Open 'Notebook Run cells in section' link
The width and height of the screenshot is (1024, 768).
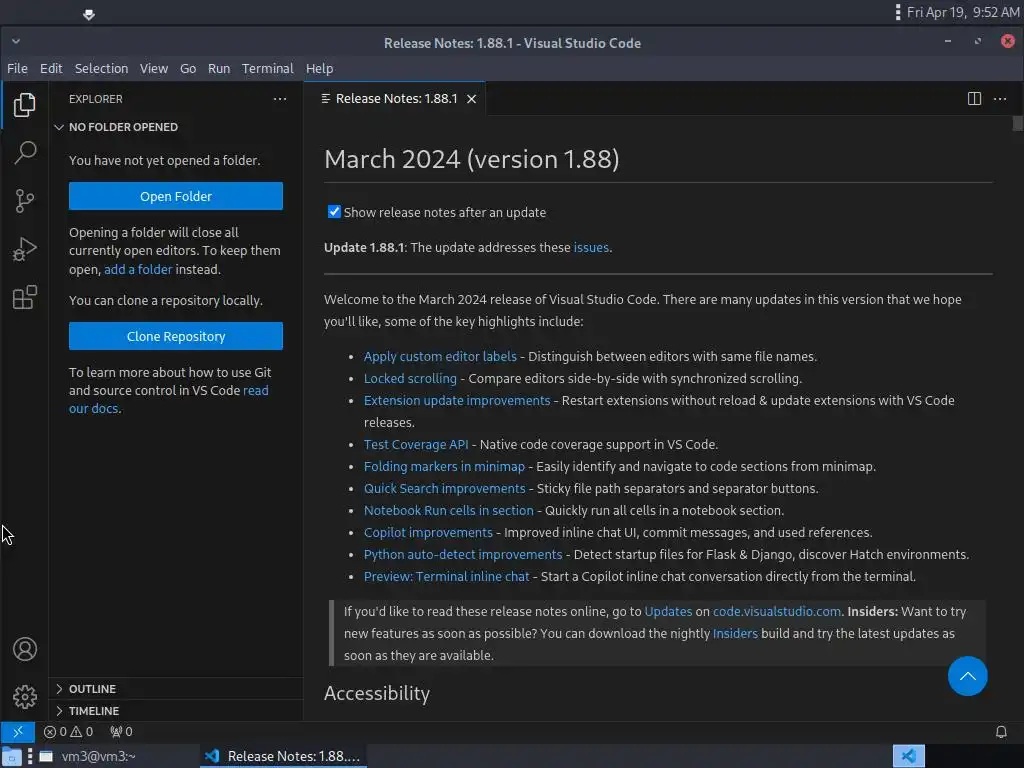click(449, 511)
